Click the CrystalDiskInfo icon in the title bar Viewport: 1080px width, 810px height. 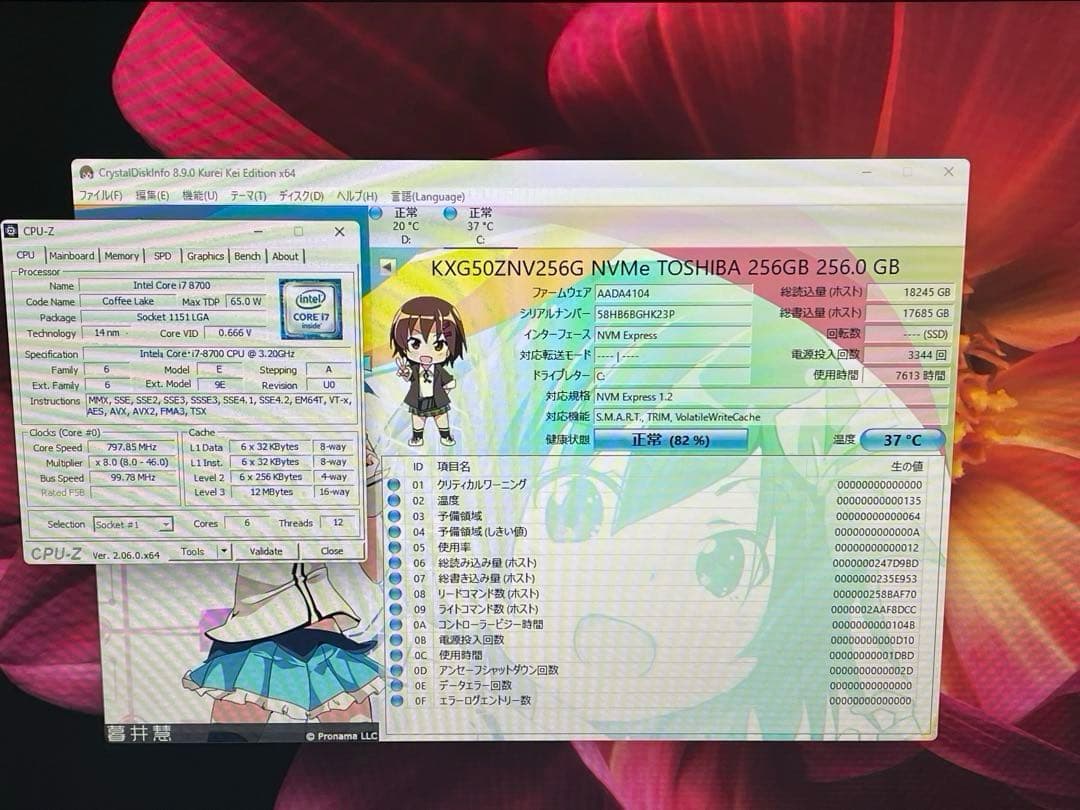(x=87, y=172)
